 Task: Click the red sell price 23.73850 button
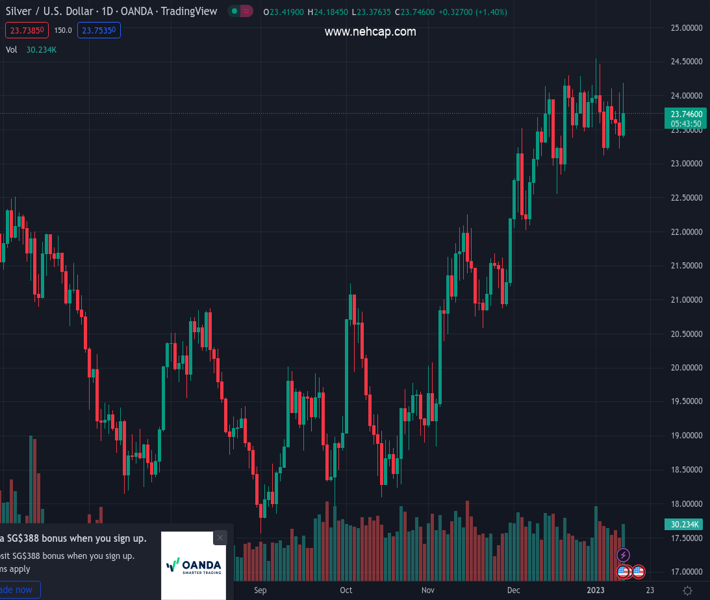point(24,30)
